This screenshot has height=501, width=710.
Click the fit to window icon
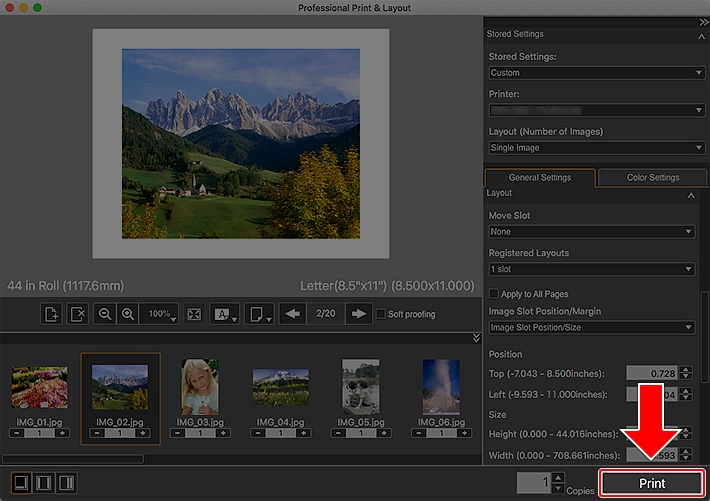[x=195, y=314]
